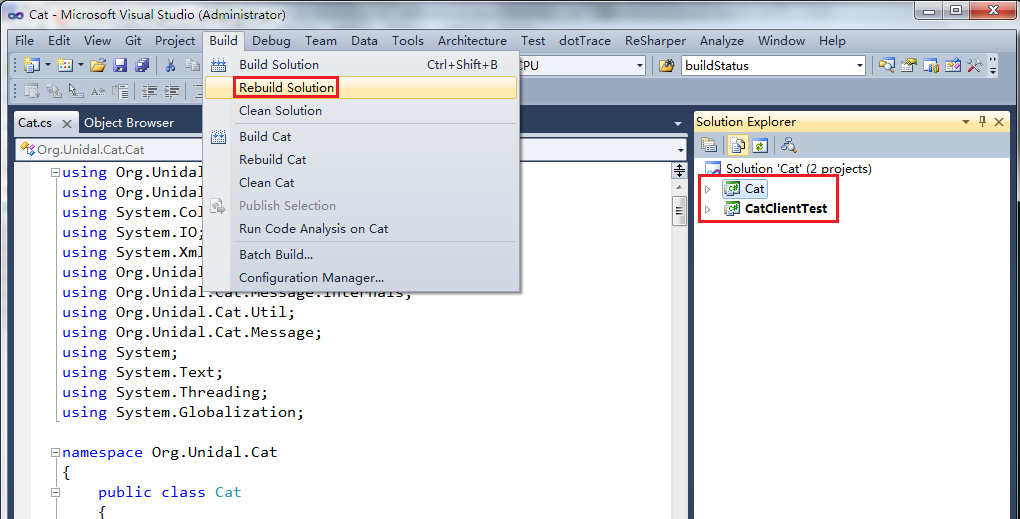Screen dimensions: 1020x519
Task: Switch to the Object Browser tab
Action: click(129, 123)
